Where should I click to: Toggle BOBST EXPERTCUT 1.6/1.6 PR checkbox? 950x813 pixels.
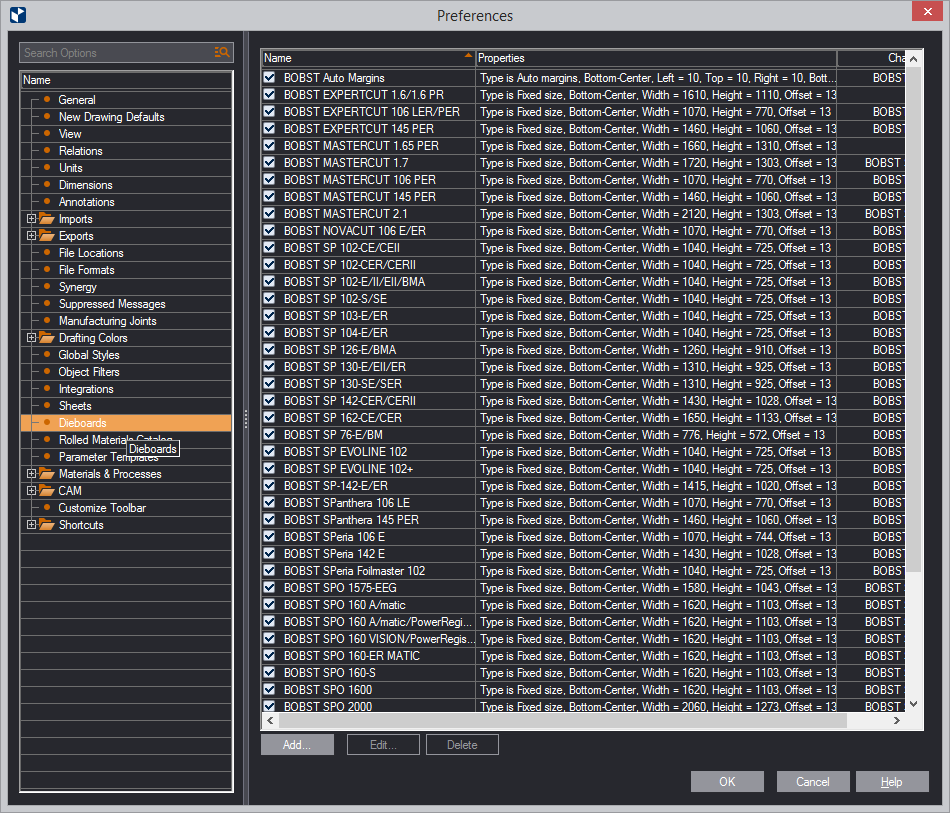[x=270, y=95]
